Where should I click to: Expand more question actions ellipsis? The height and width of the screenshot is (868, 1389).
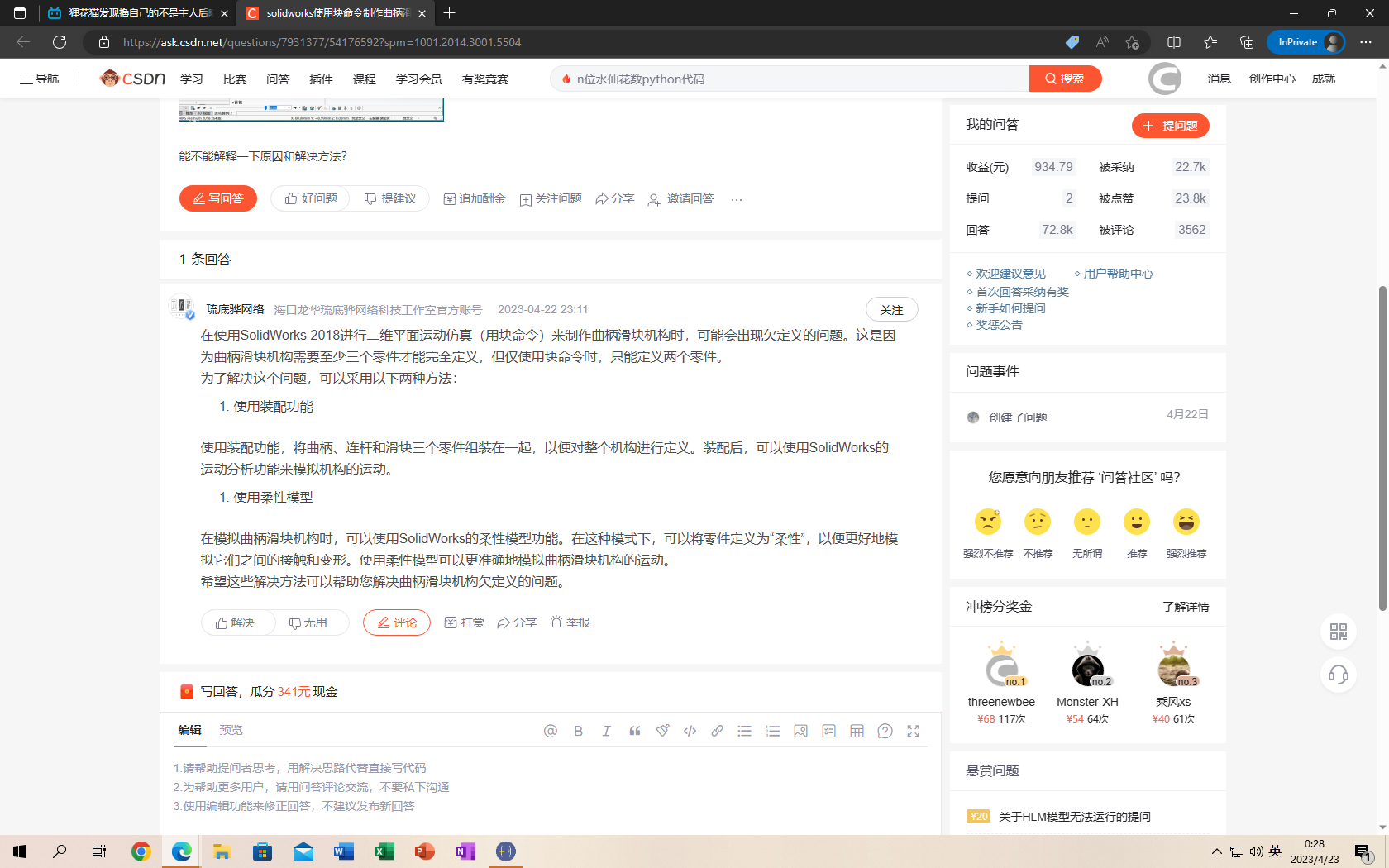(x=737, y=199)
